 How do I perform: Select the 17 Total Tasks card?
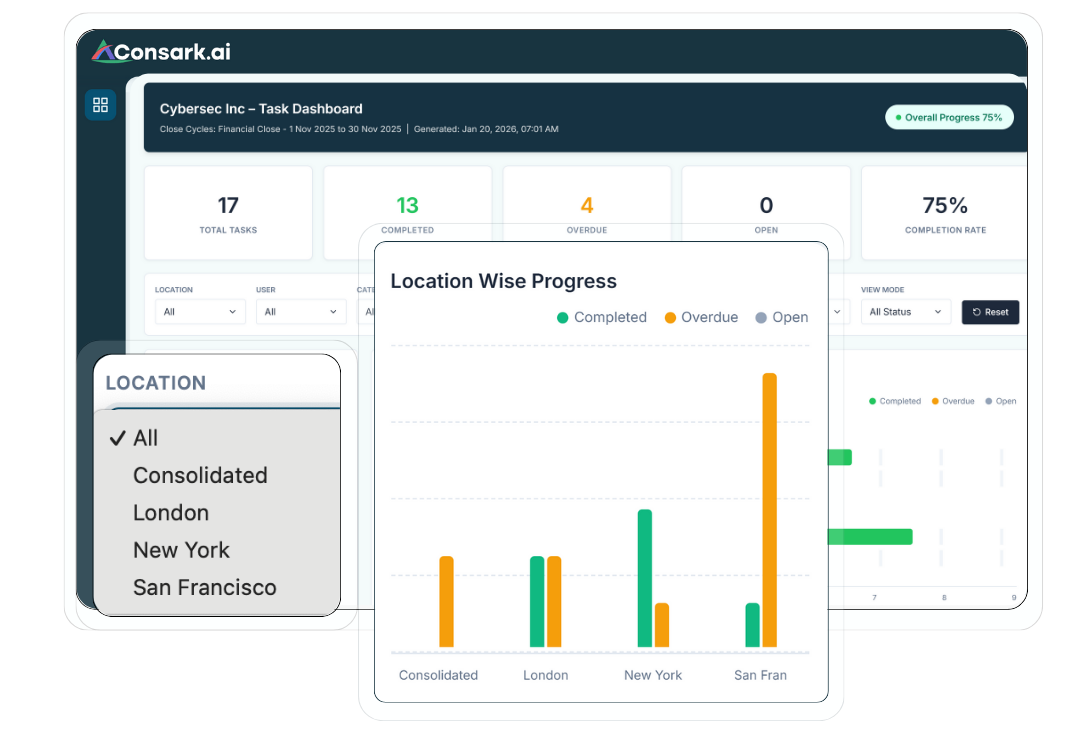coord(228,213)
